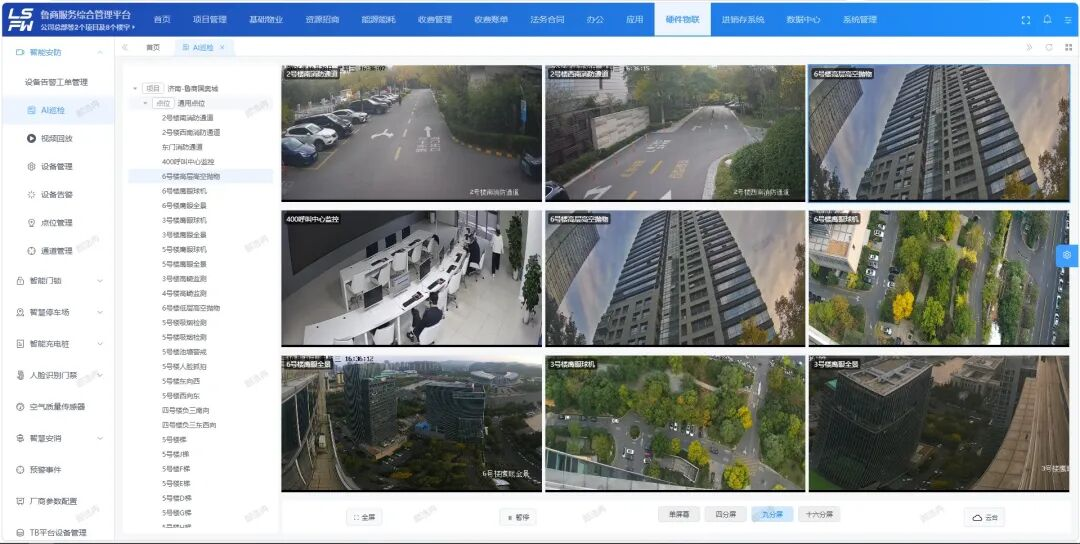1080x544 pixels.
Task: Click the 全屏 fullscreen button
Action: (364, 517)
